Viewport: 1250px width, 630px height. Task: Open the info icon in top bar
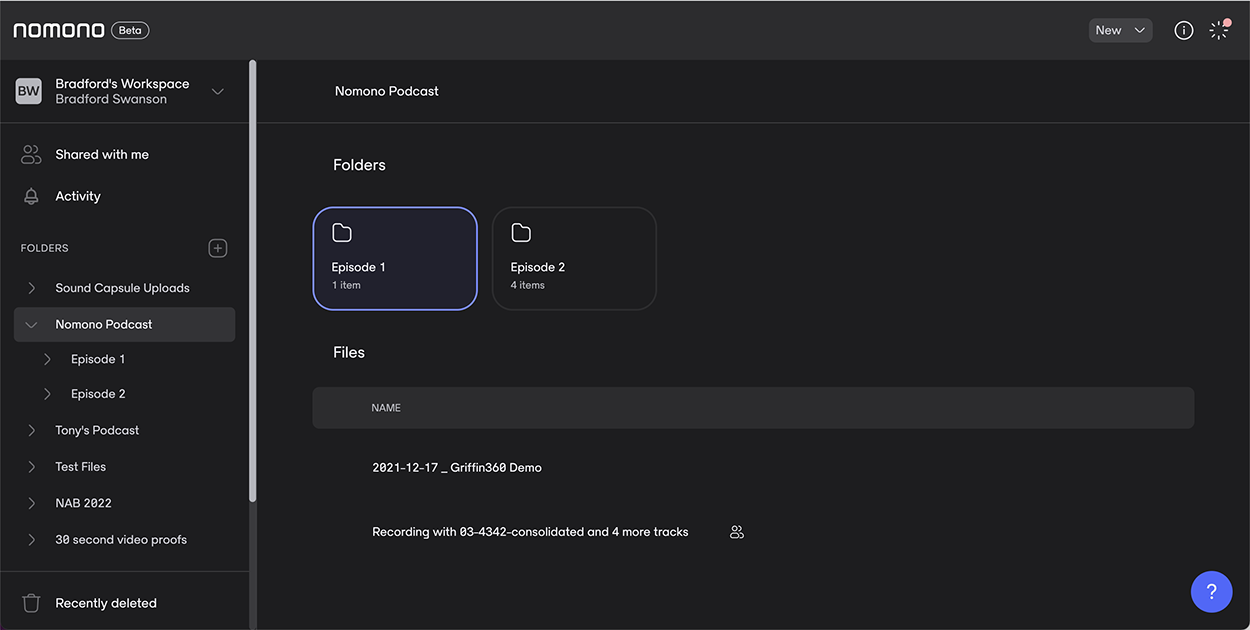(x=1183, y=30)
